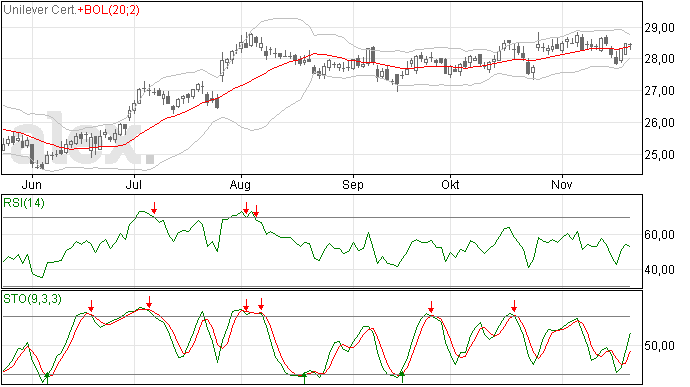
Task: Click the Okt month label
Action: (450, 184)
